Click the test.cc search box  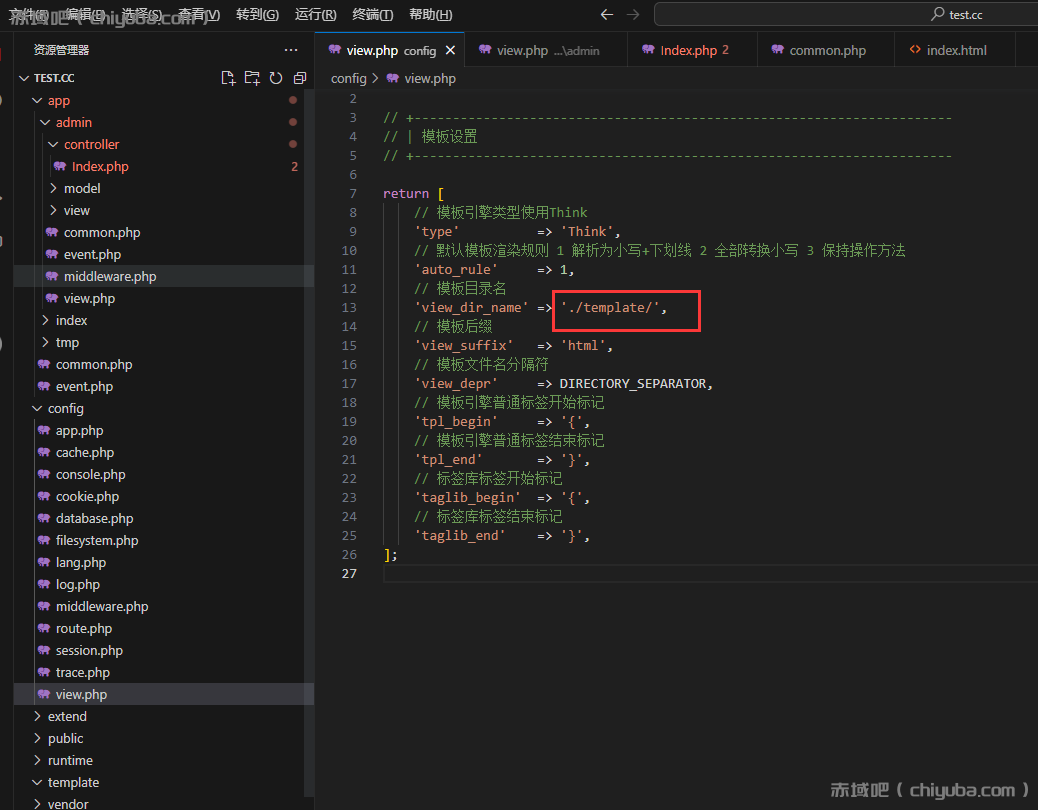[847, 15]
